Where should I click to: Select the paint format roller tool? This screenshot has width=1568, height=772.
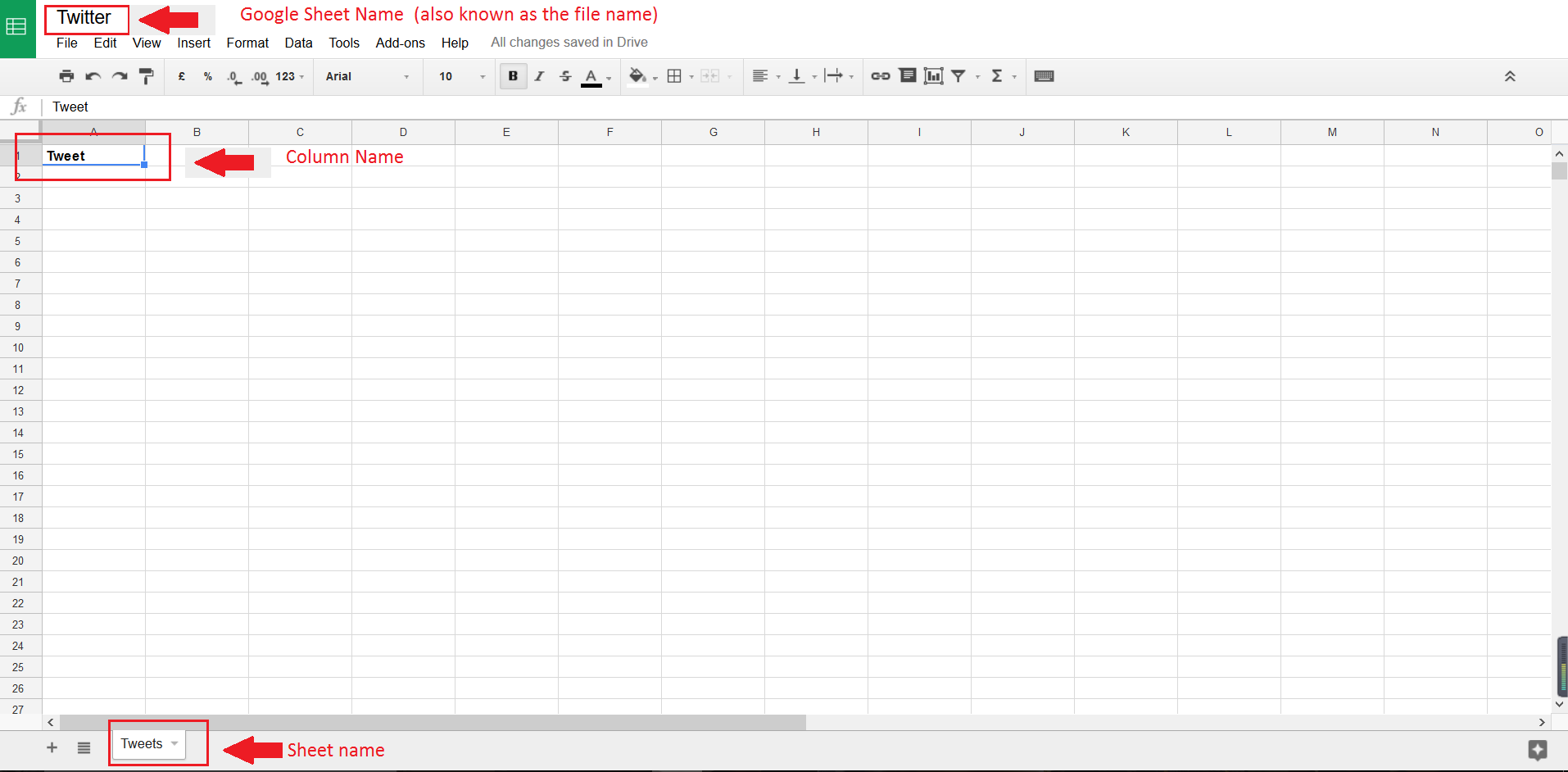pyautogui.click(x=147, y=76)
